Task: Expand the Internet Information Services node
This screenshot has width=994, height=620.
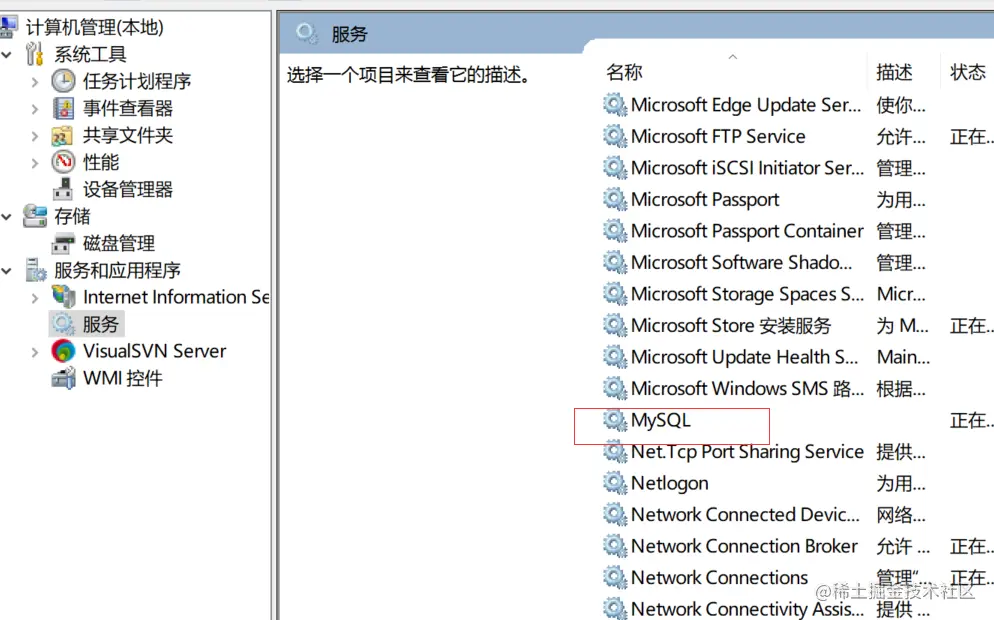Action: [x=36, y=297]
